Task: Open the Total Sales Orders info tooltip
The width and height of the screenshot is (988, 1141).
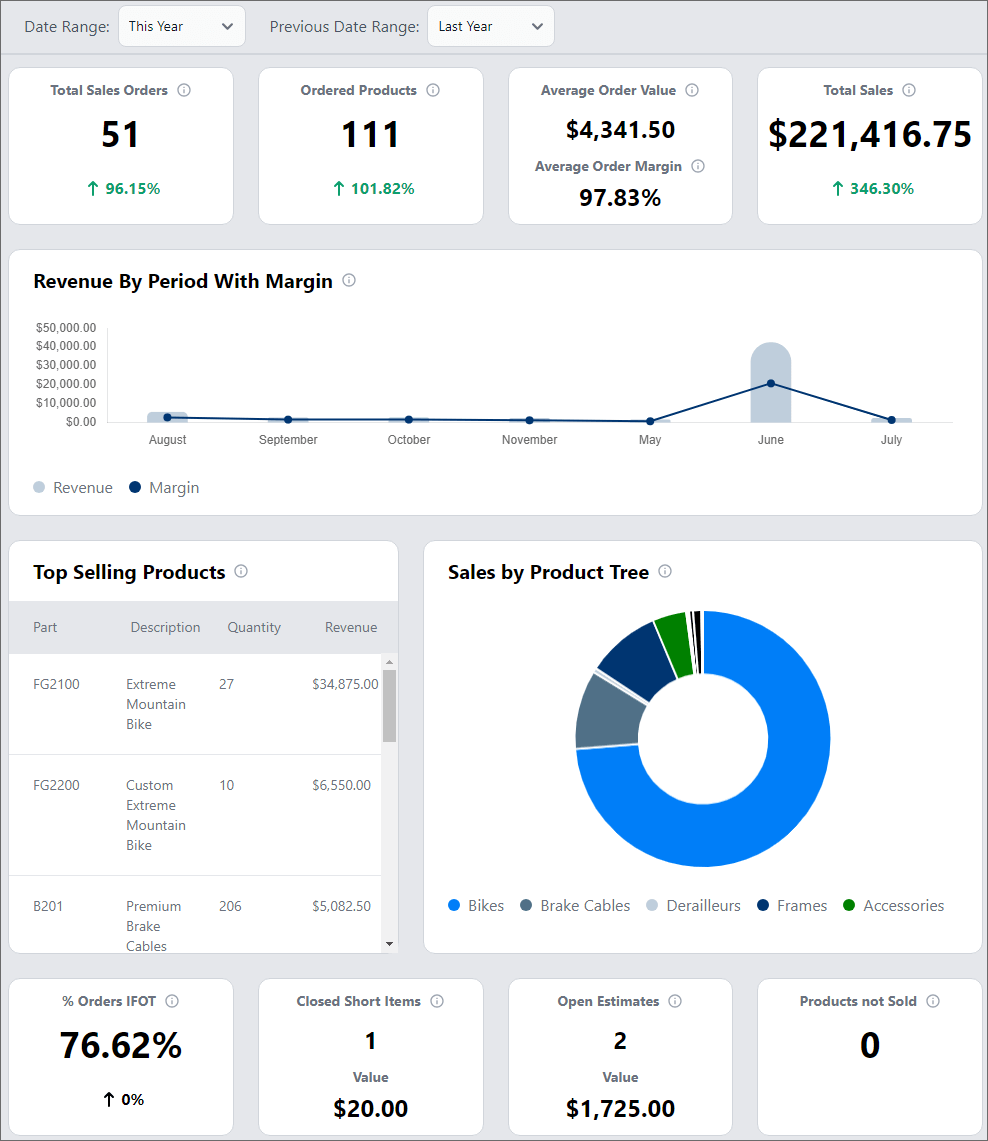Action: coord(184,90)
